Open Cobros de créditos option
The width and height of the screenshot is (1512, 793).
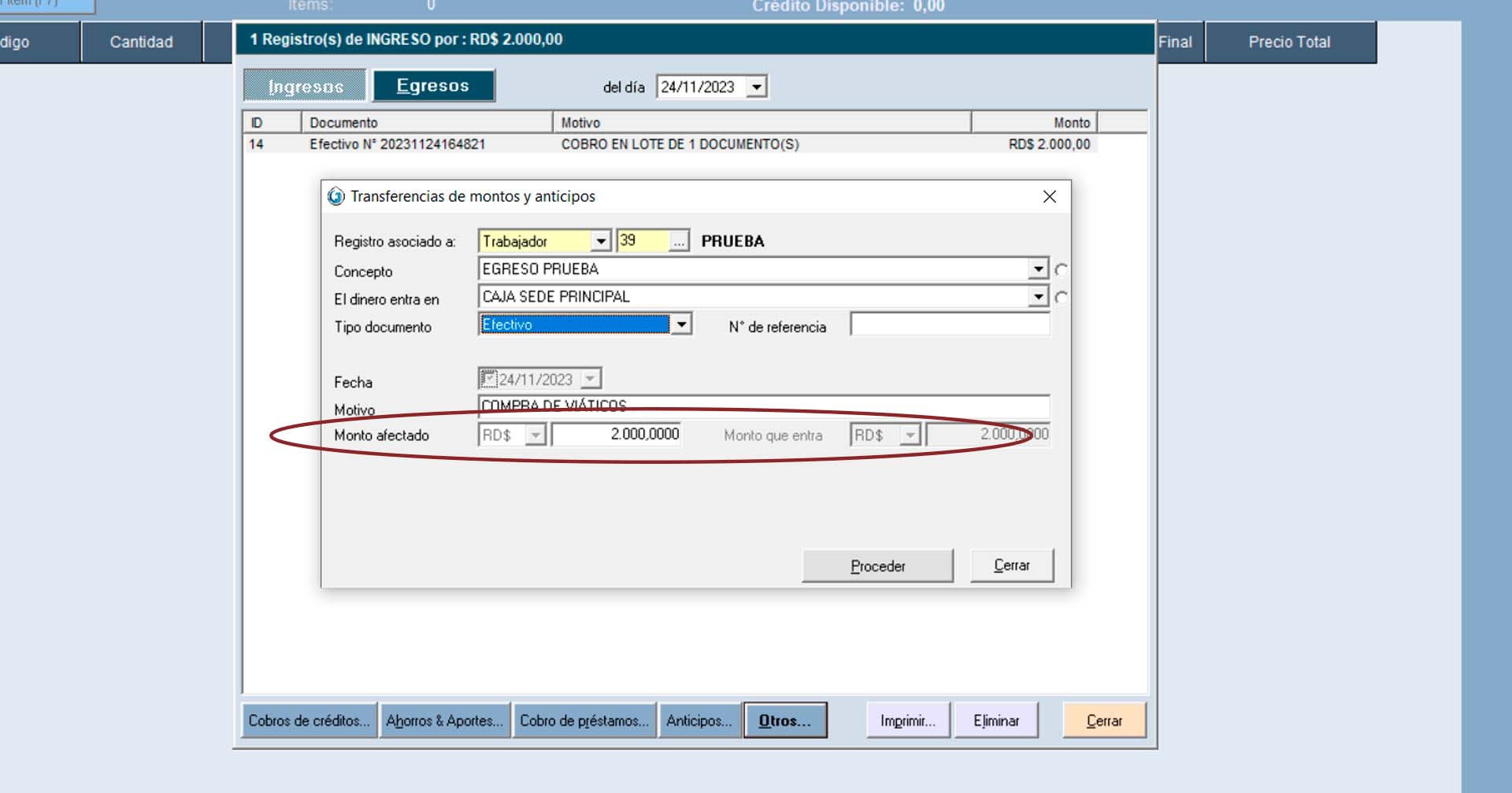(309, 721)
